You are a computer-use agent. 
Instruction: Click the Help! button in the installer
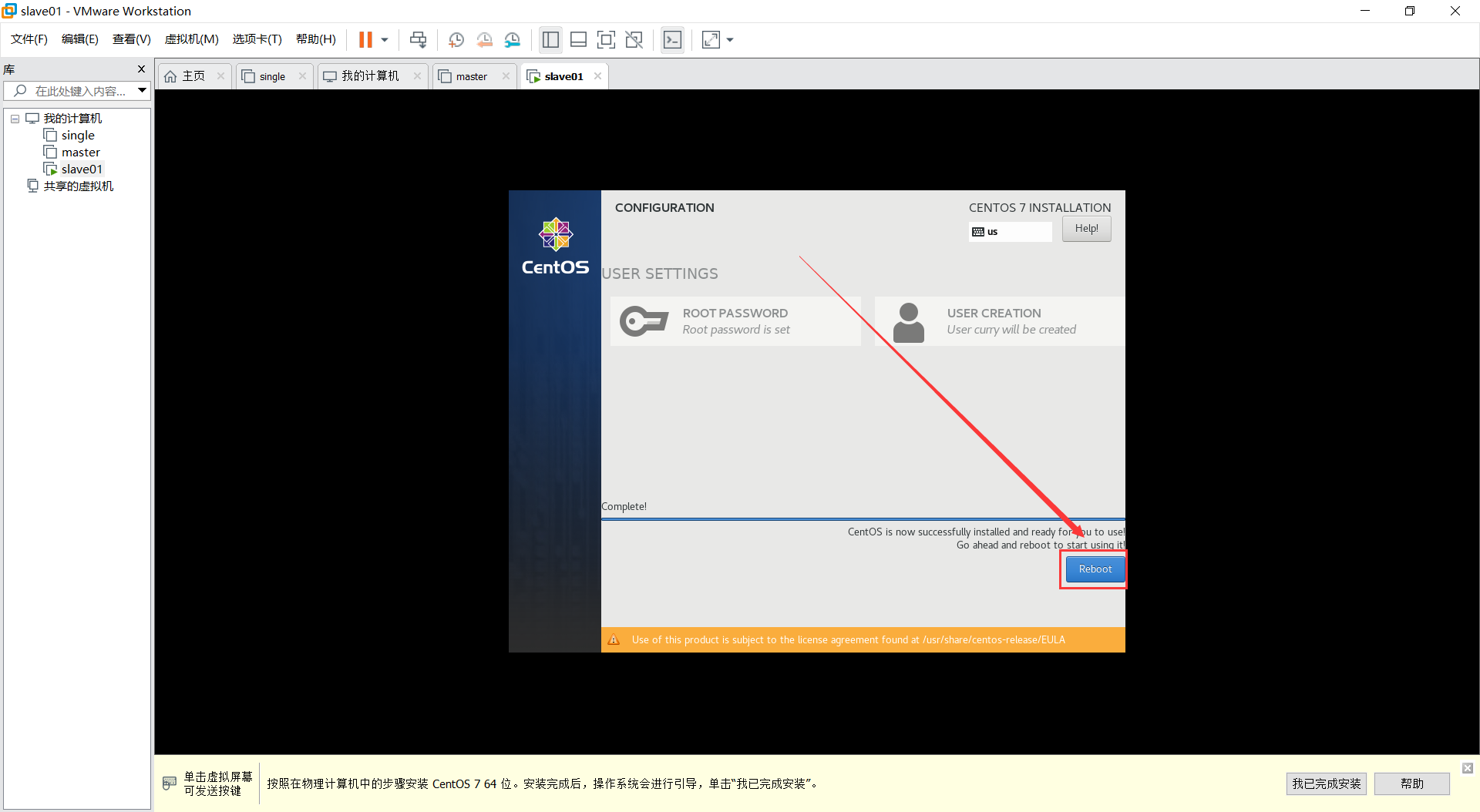1086,229
